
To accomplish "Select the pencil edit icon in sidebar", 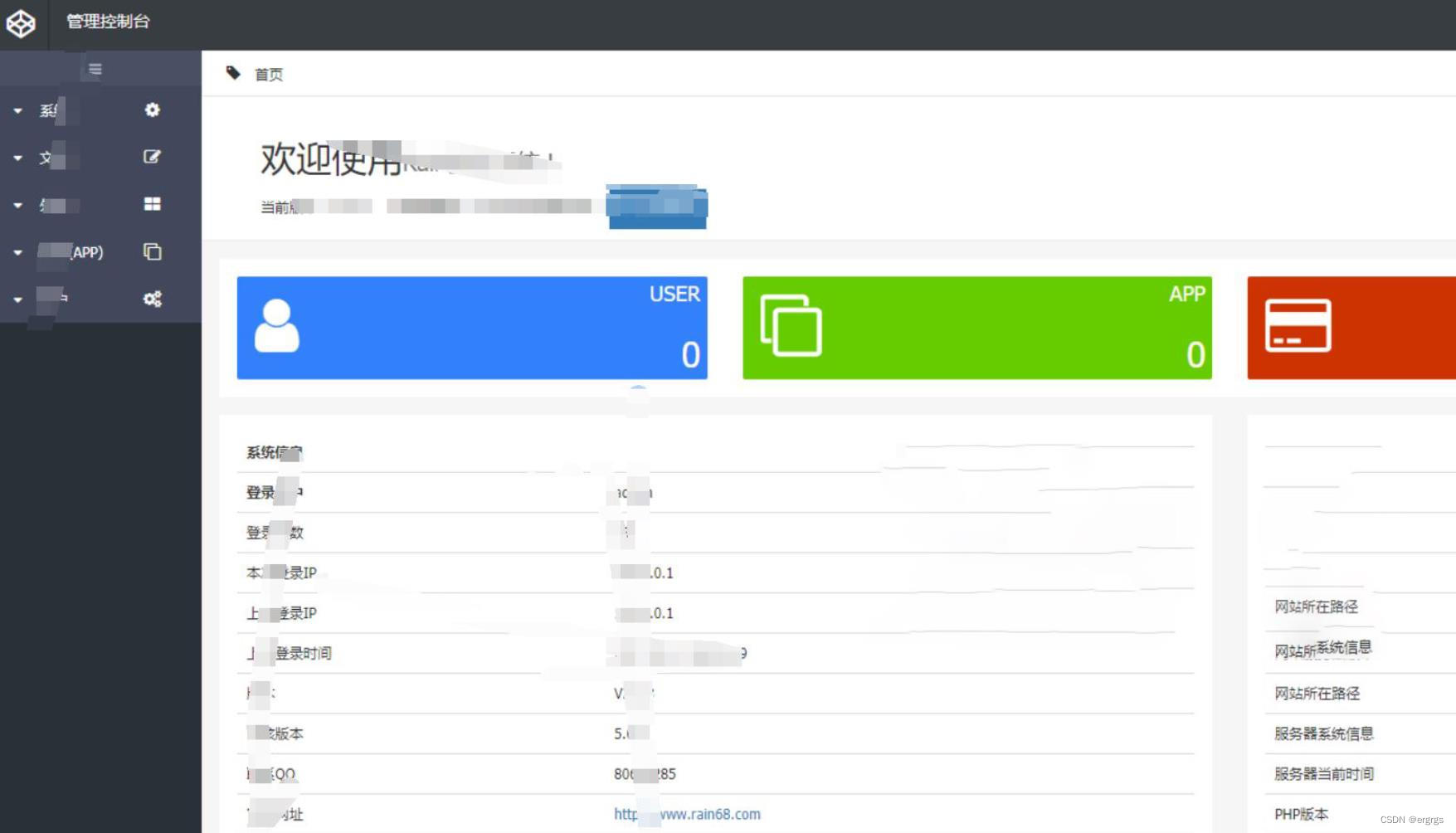I will pyautogui.click(x=153, y=156).
